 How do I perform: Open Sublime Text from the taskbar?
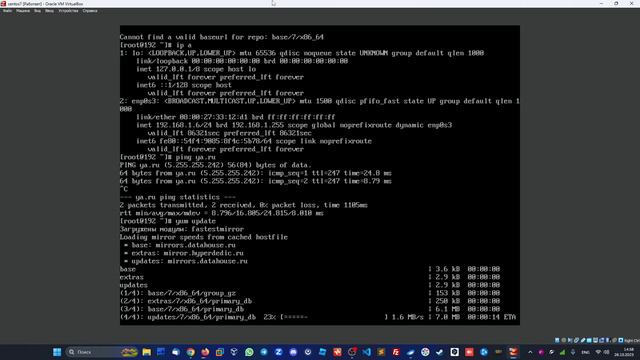[381, 352]
